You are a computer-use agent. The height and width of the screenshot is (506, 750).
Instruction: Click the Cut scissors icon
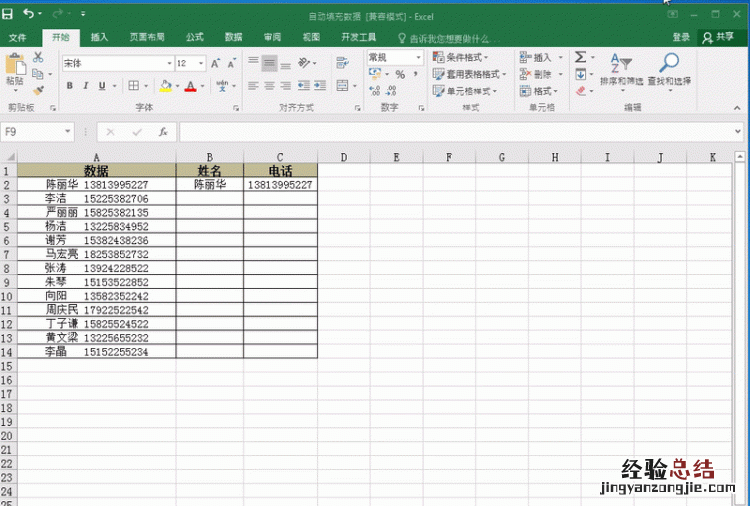point(38,58)
